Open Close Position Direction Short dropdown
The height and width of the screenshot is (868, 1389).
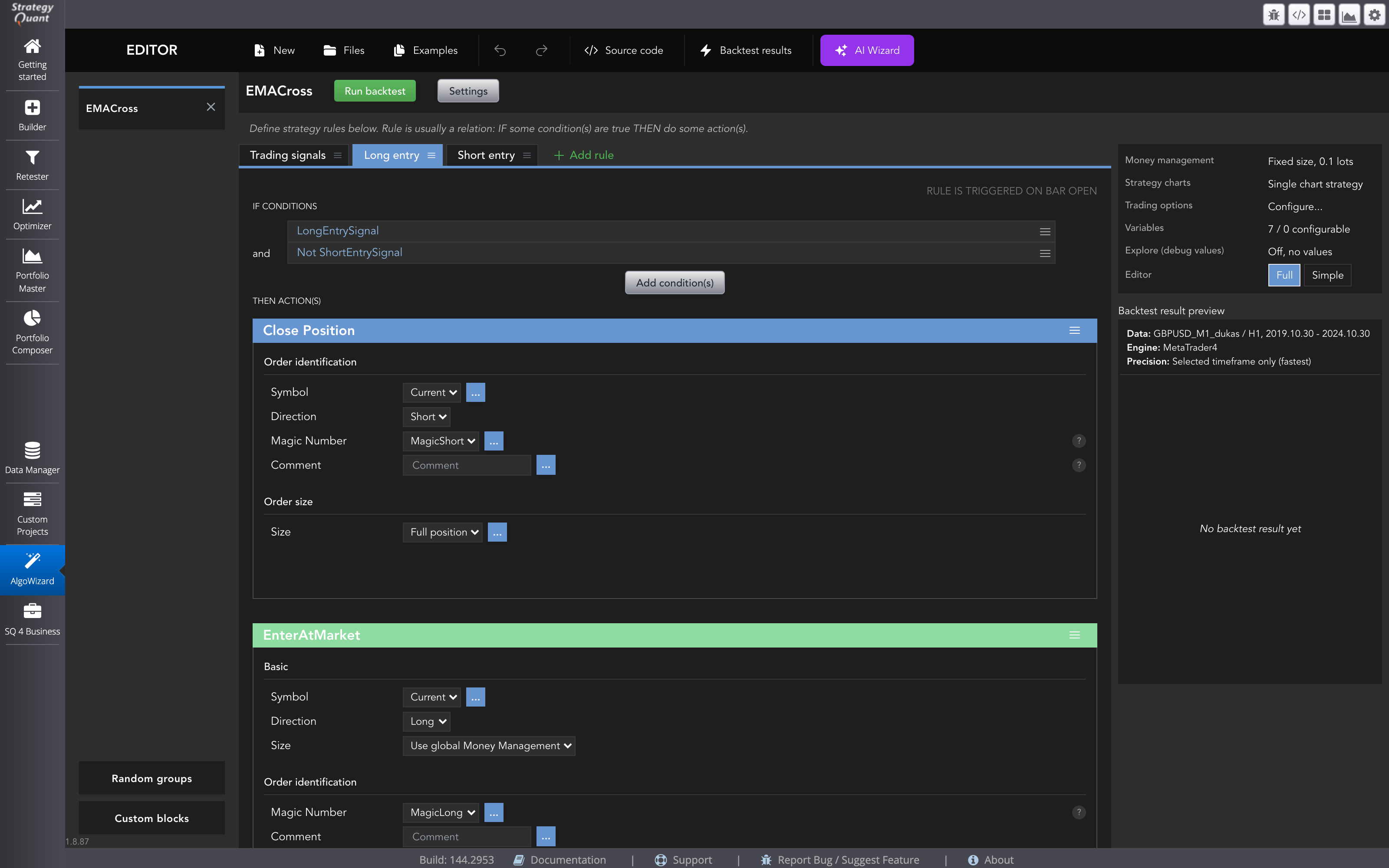[x=427, y=417]
